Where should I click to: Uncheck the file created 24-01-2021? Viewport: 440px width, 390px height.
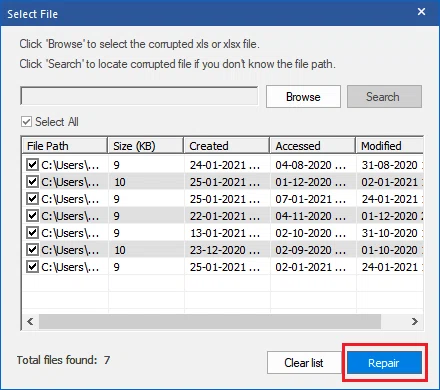point(32,165)
